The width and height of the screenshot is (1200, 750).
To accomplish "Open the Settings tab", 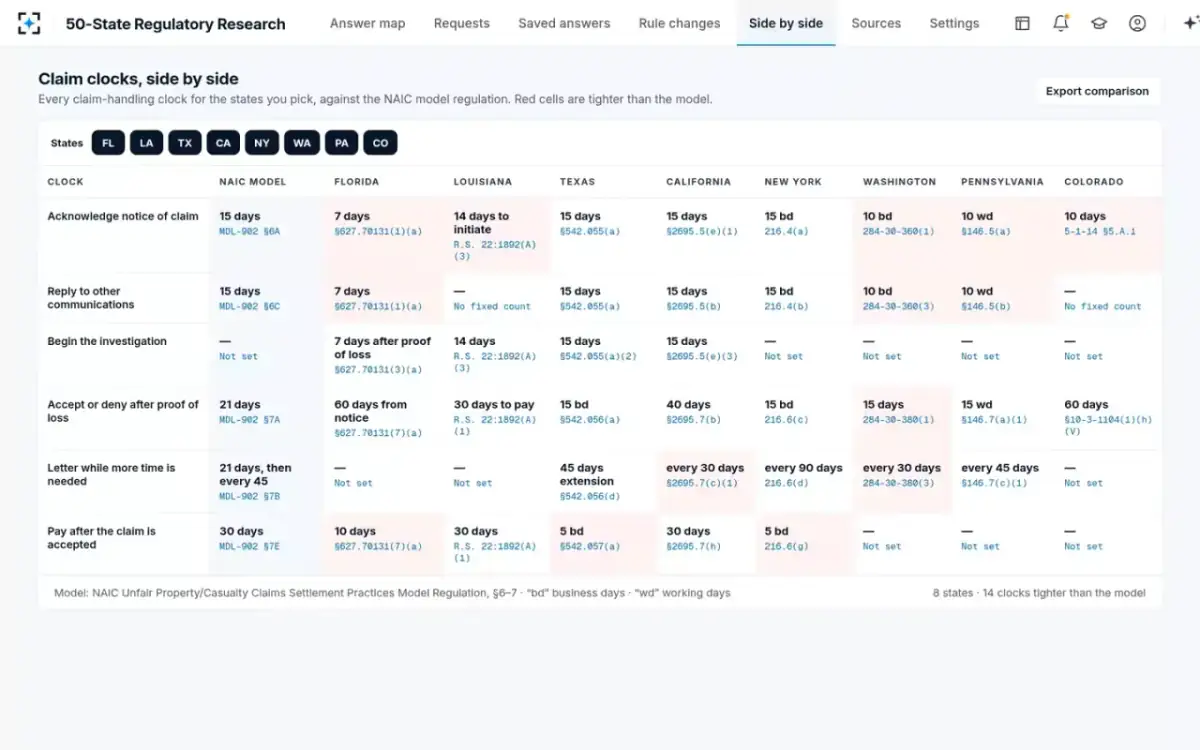I will (954, 23).
